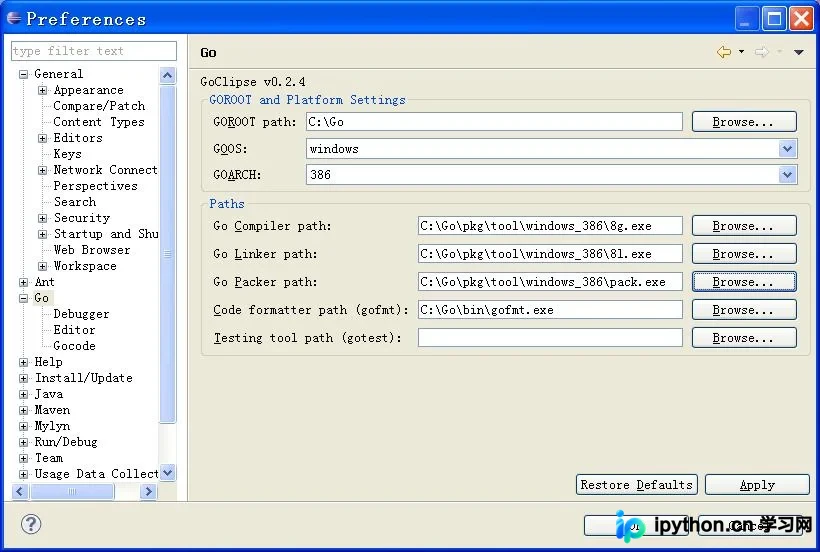Expand the Workspace node
Image resolution: width=820 pixels, height=552 pixels.
pos(42,266)
